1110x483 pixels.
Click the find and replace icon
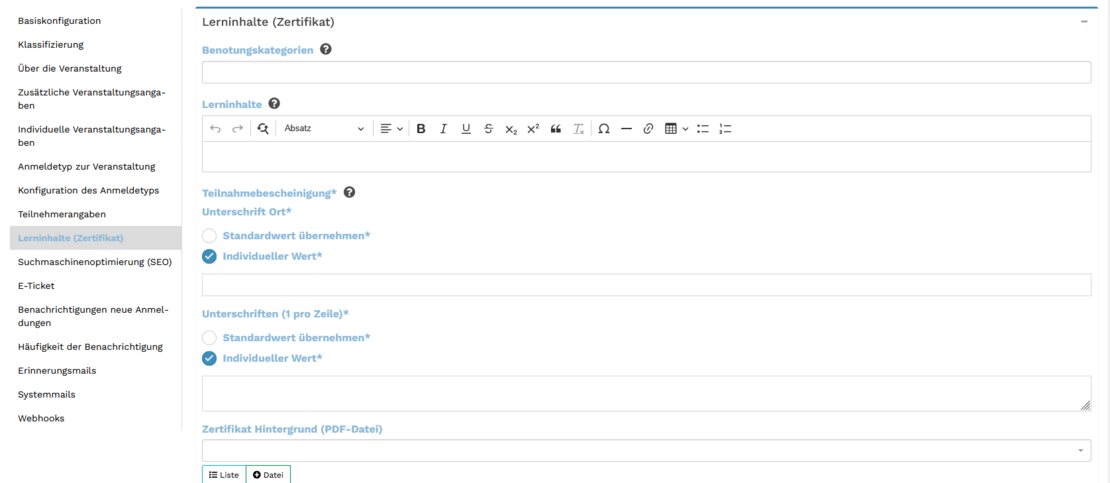[x=263, y=129]
